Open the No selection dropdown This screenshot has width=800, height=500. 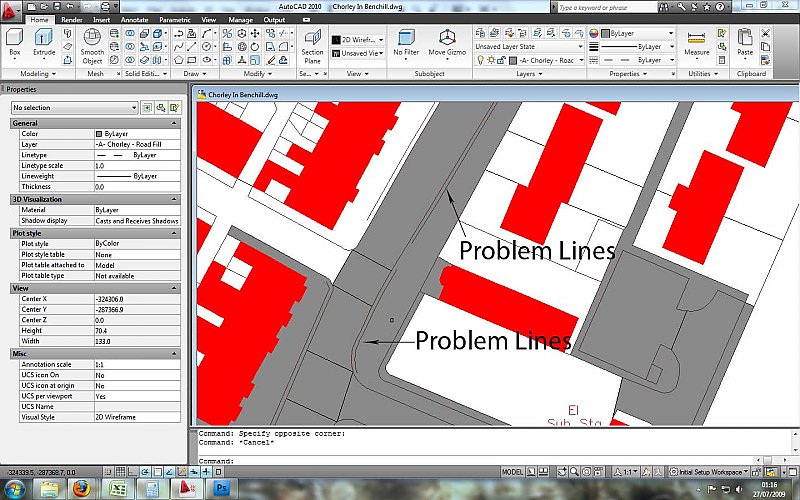[75, 107]
